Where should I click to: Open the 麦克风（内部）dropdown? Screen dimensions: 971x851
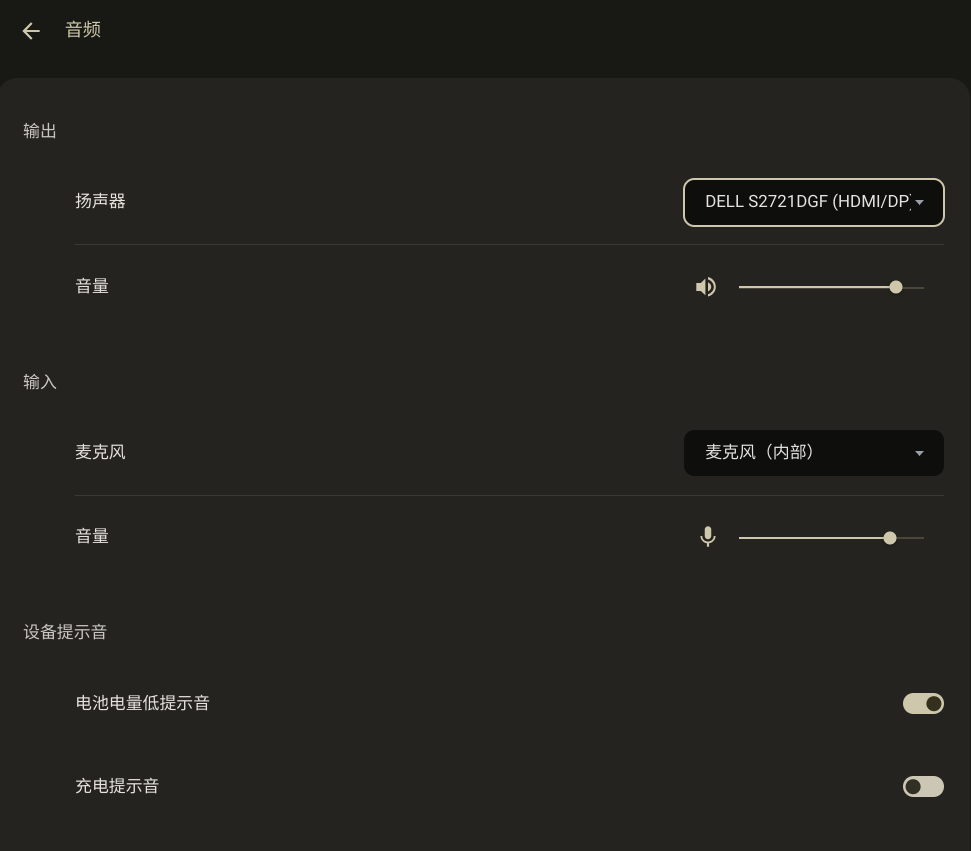pos(814,453)
